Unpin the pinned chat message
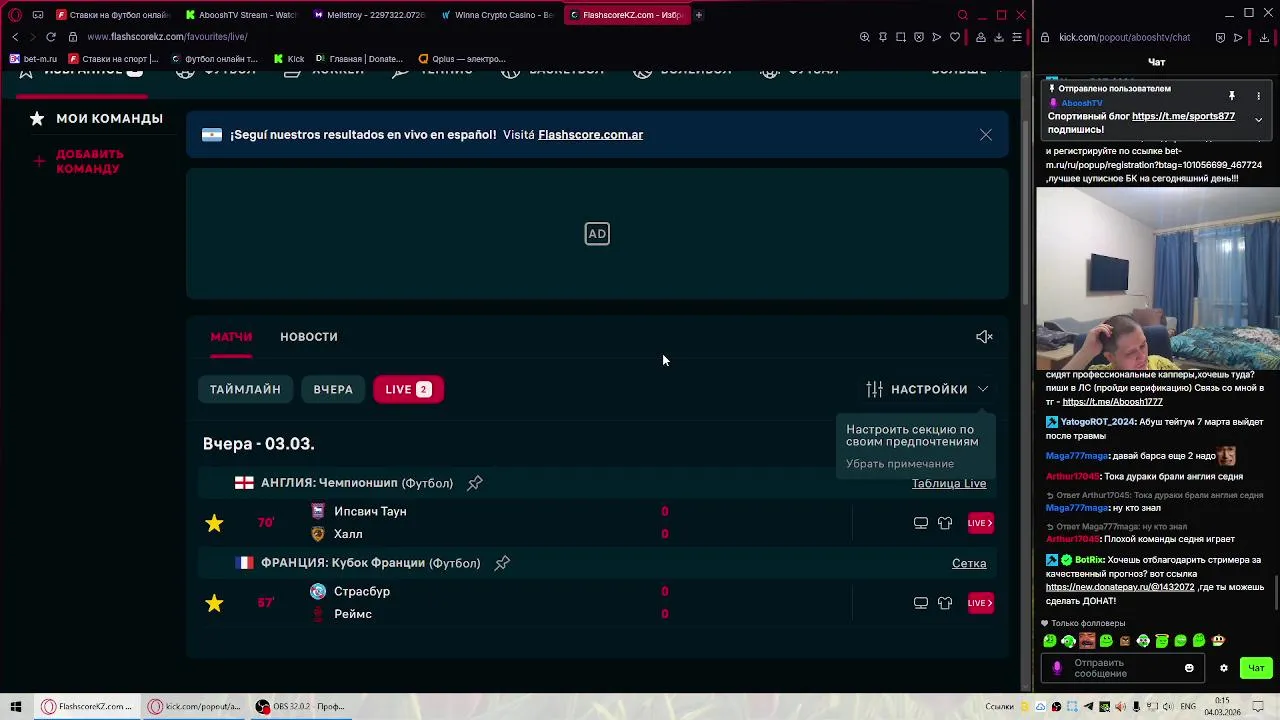1280x720 pixels. pos(1232,96)
